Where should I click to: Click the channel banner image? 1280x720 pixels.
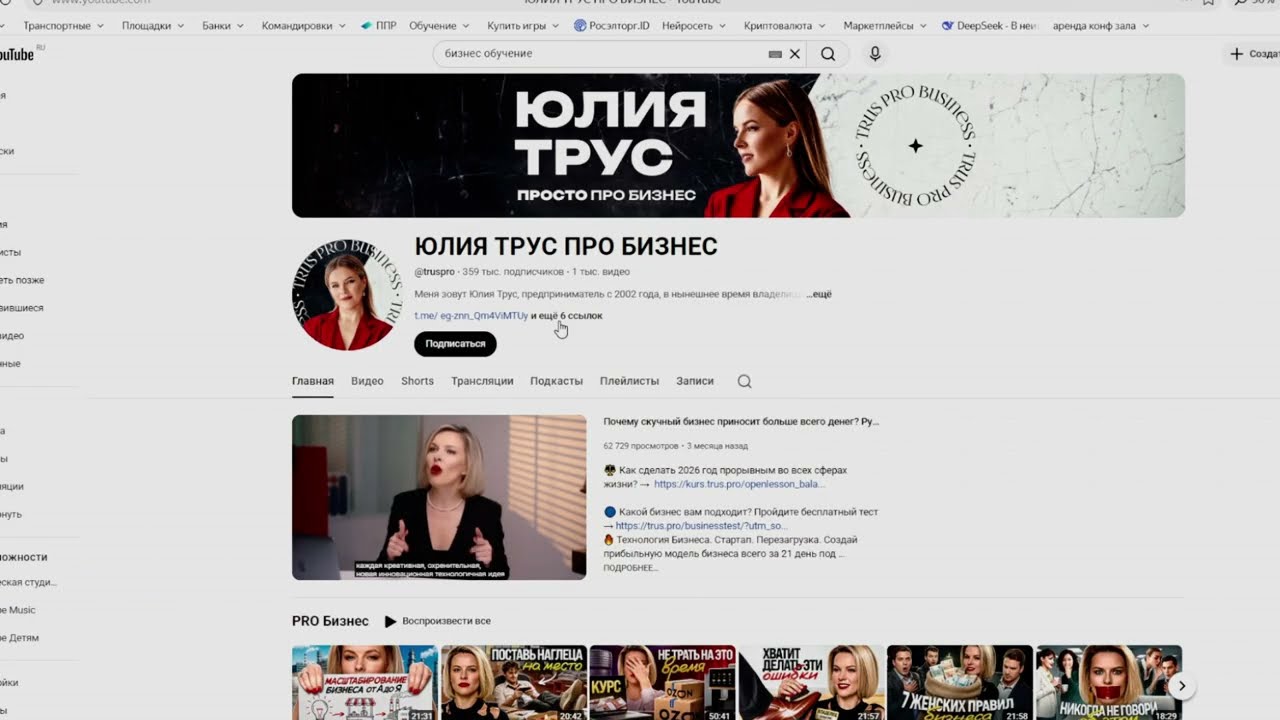[x=738, y=145]
